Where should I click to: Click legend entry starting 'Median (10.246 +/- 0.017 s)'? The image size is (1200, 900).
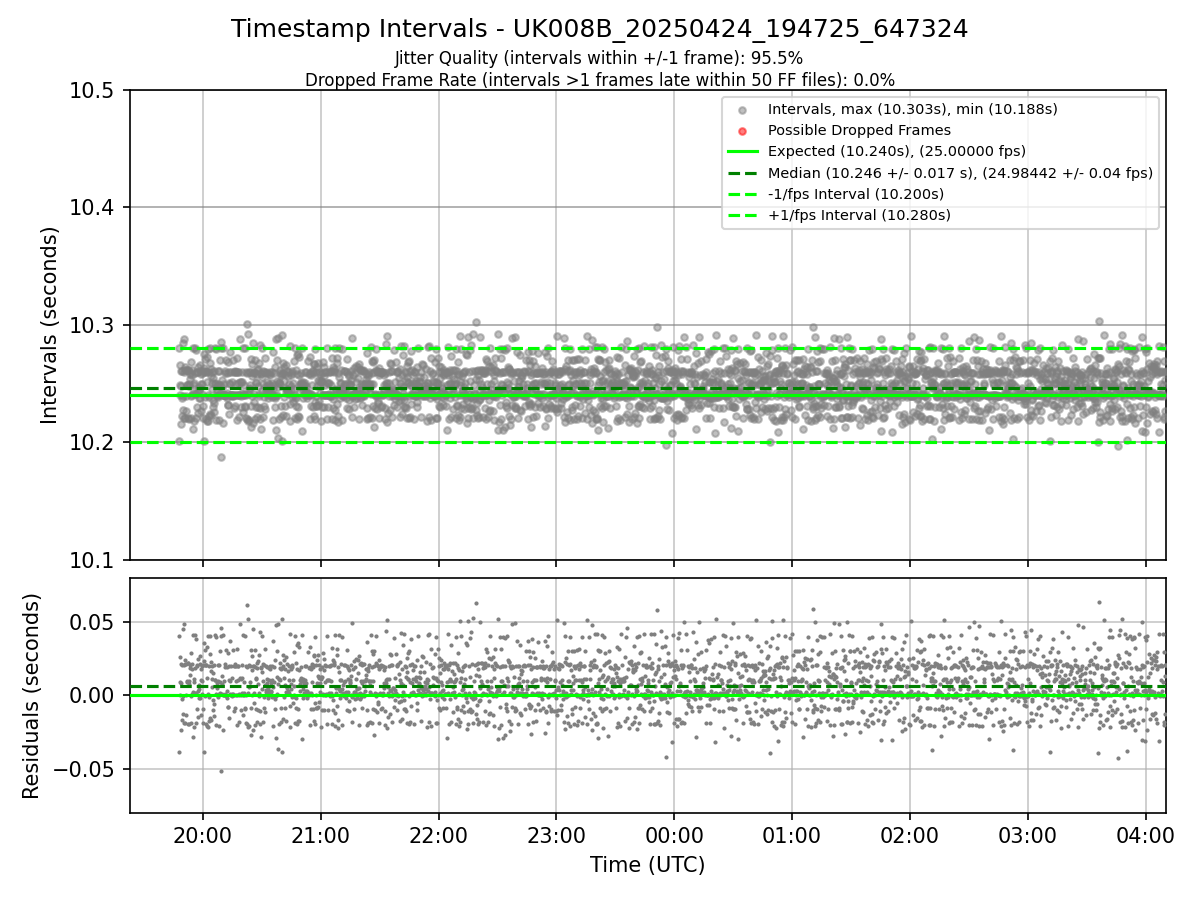coord(960,173)
